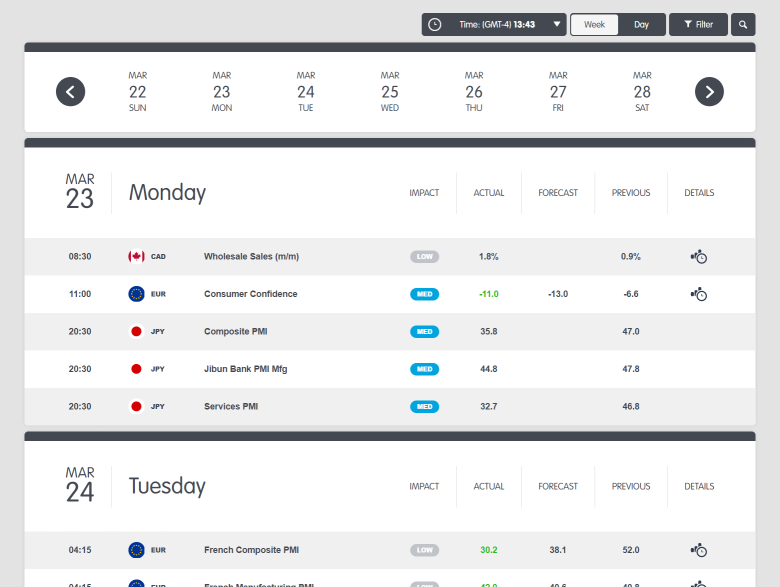Click MED impact badge for Jibun Bank PMI
The width and height of the screenshot is (780, 587).
point(424,369)
